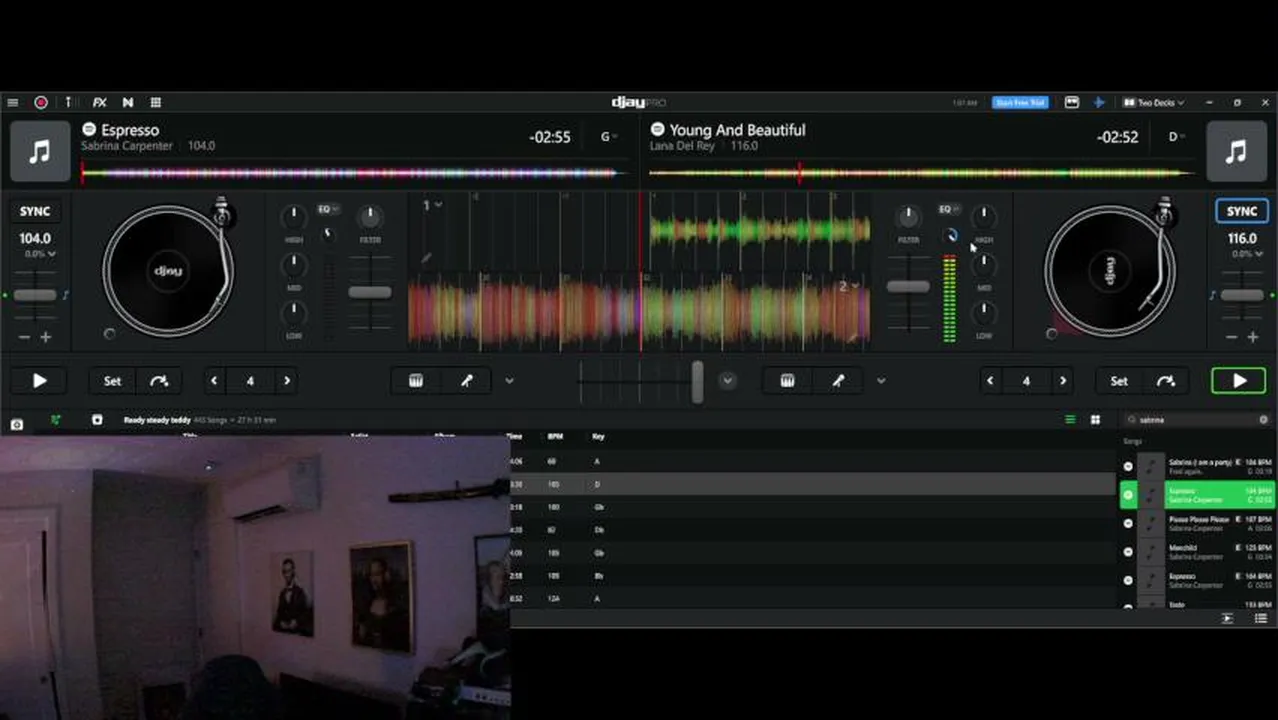The width and height of the screenshot is (1278, 720).
Task: Click Start Free Trial button
Action: [x=1020, y=102]
